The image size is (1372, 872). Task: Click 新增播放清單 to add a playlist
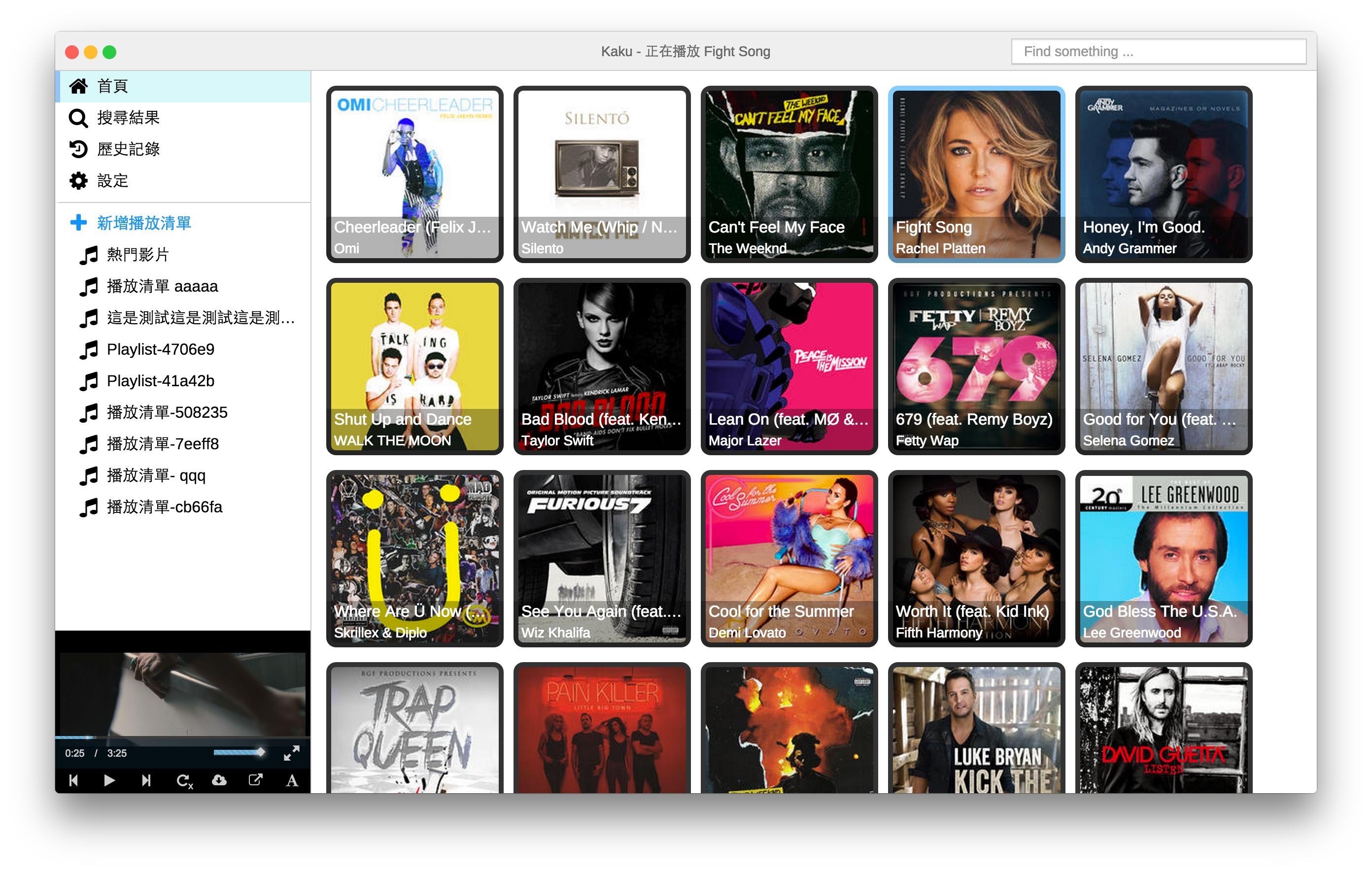(143, 223)
